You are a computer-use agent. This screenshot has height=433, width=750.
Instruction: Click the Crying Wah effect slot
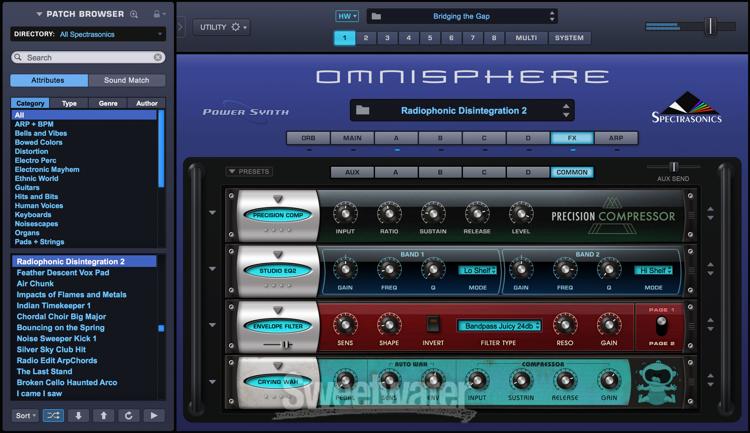click(278, 382)
